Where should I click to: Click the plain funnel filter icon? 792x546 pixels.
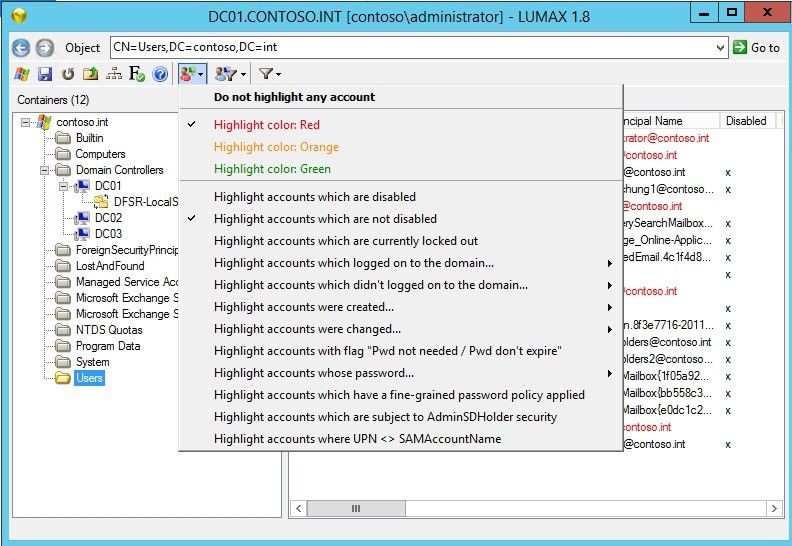pyautogui.click(x=265, y=74)
